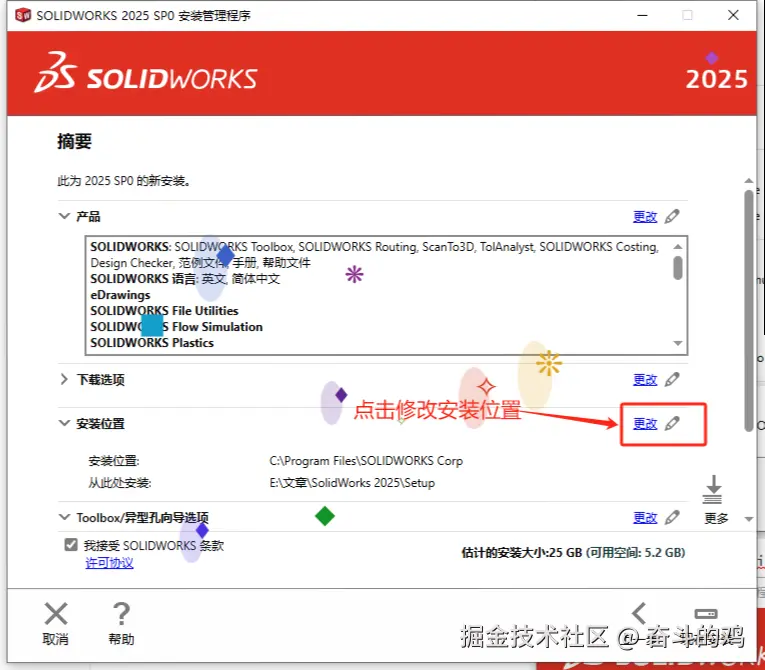Click pencil icon beside 下载选项 更改
Image resolution: width=765 pixels, height=670 pixels.
(672, 379)
